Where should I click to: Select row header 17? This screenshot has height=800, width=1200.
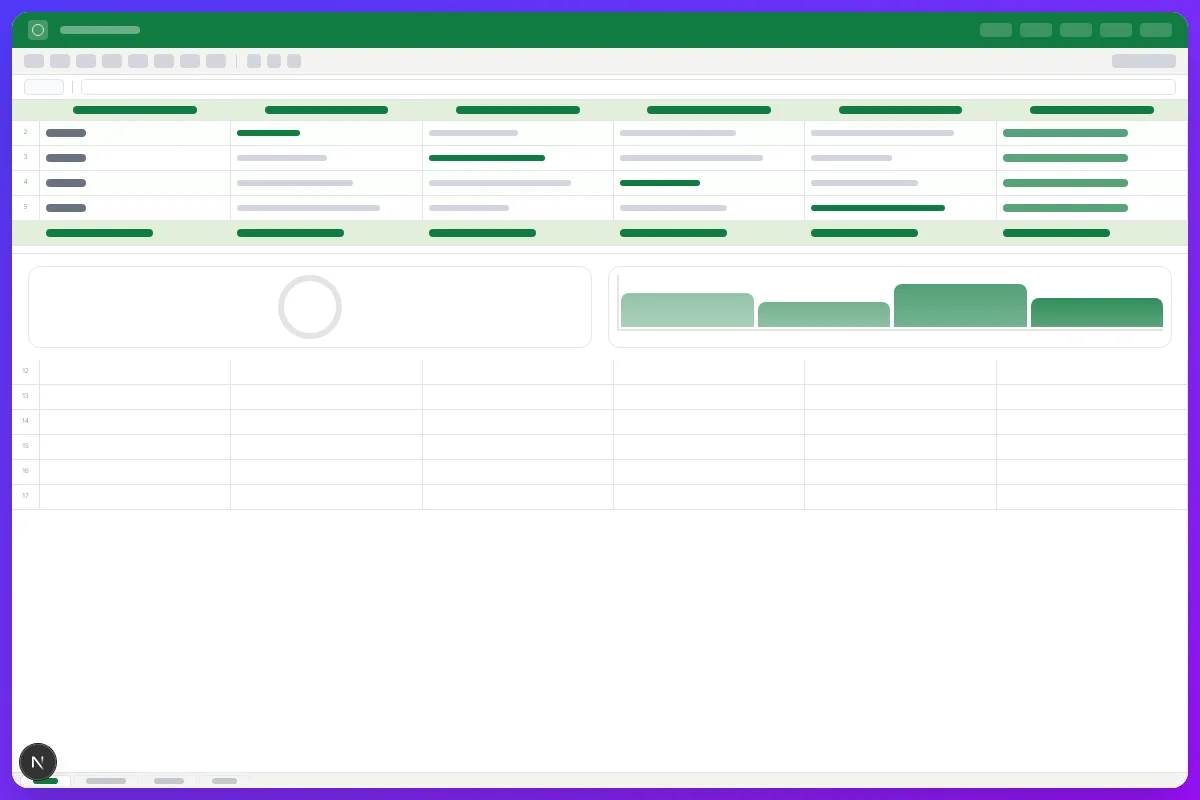(26, 497)
